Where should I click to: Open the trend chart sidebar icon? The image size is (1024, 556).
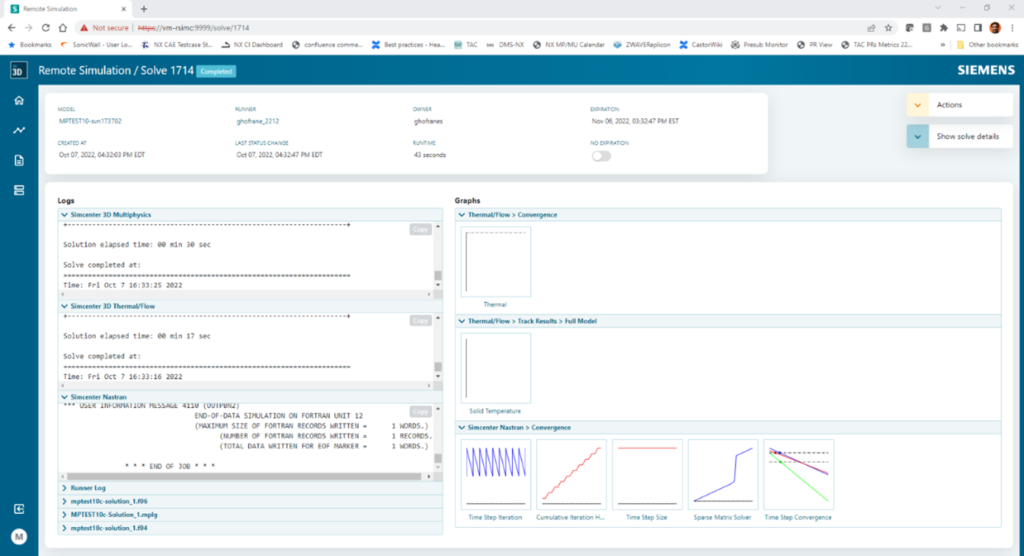(x=18, y=130)
